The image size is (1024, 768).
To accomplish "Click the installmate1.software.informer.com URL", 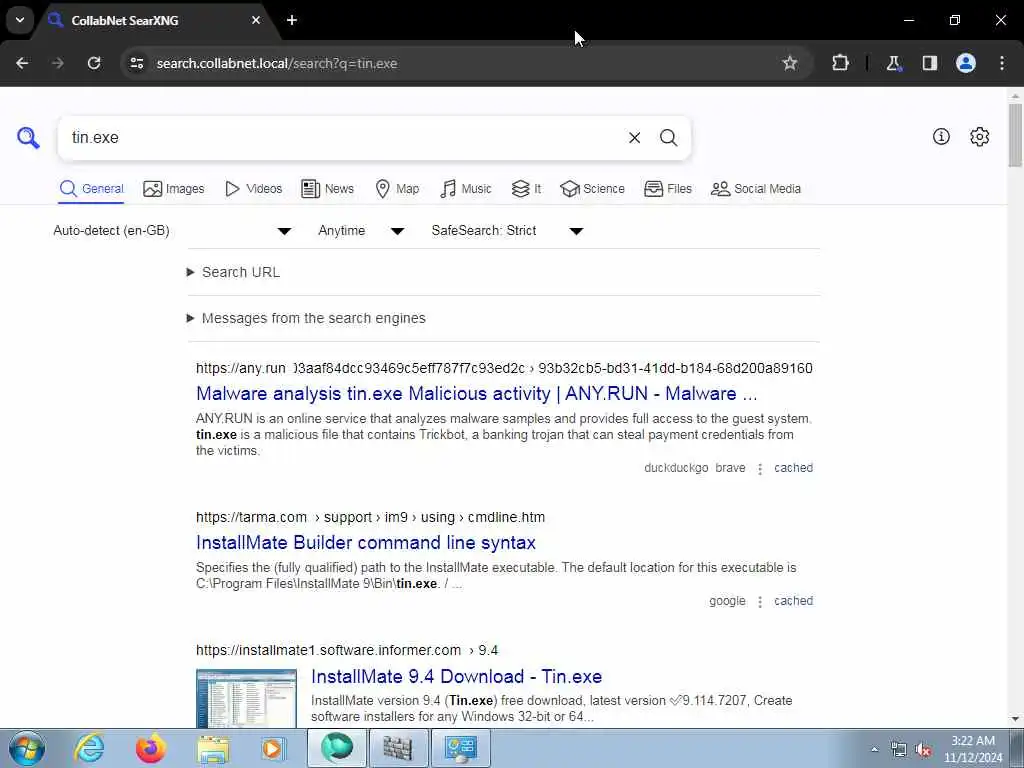I will (347, 650).
